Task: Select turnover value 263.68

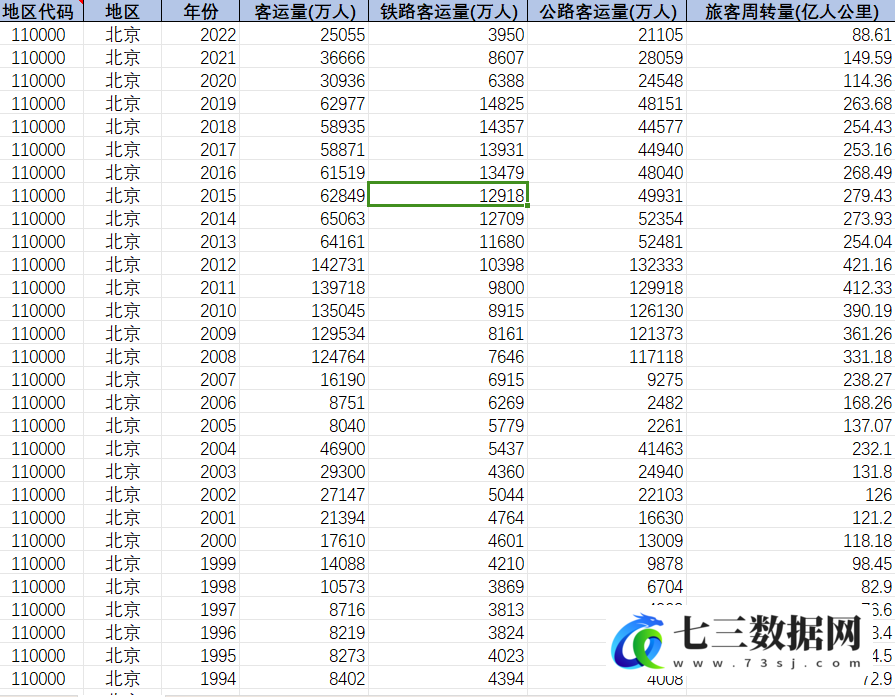Action: coord(791,103)
